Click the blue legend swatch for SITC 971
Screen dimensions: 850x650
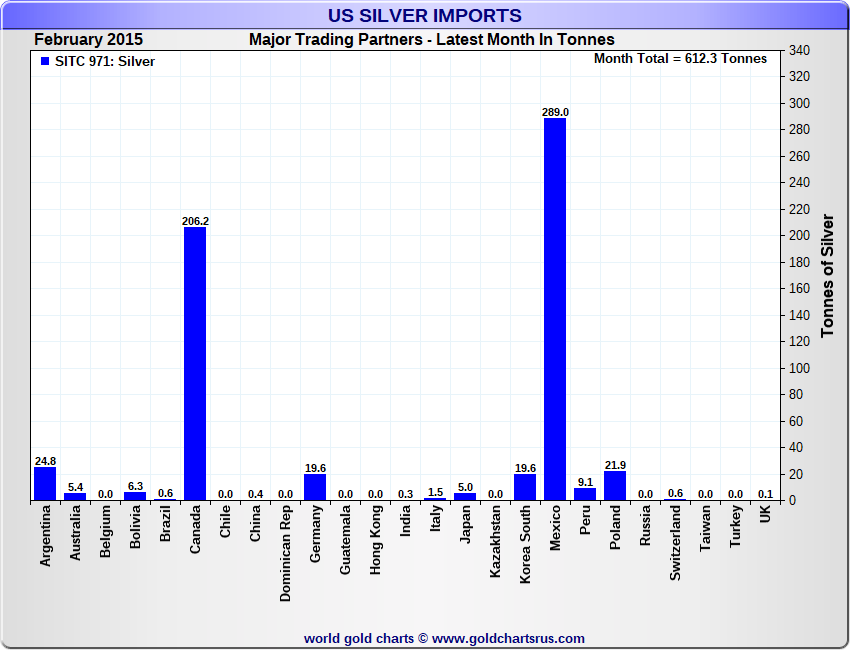point(44,62)
